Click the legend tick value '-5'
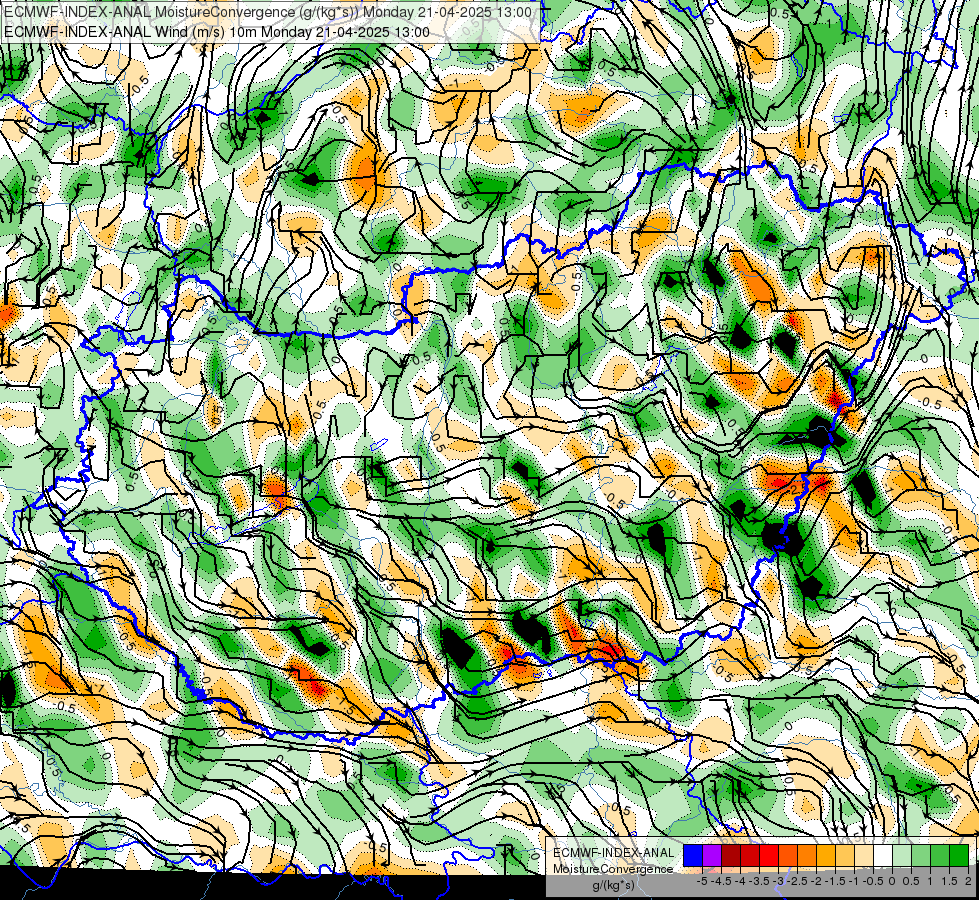 [702, 881]
